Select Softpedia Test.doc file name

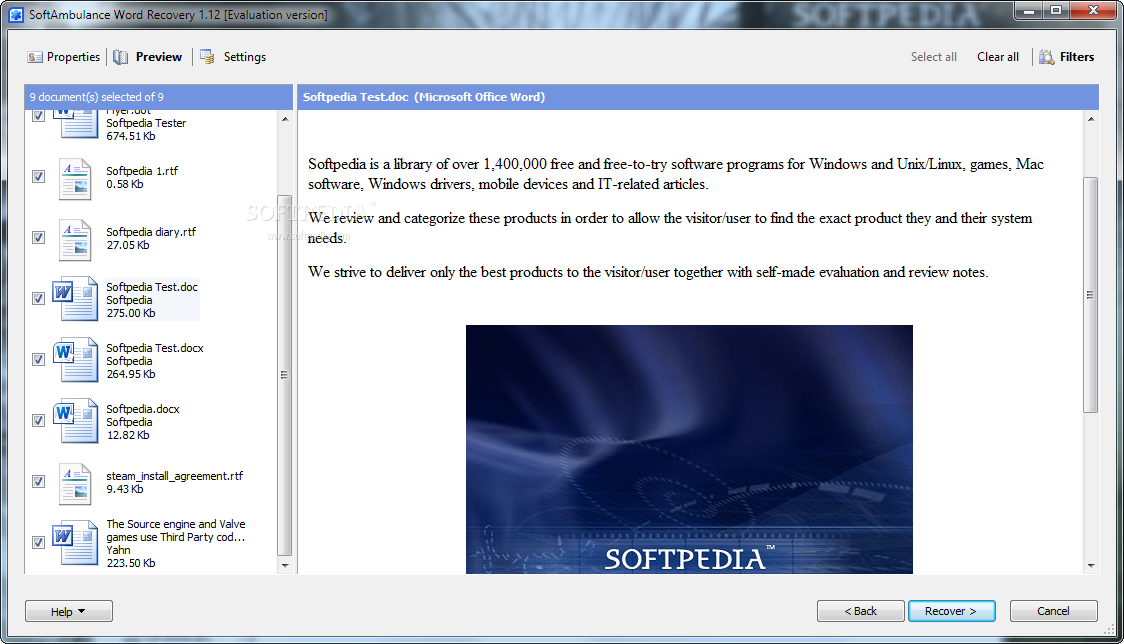coord(152,287)
